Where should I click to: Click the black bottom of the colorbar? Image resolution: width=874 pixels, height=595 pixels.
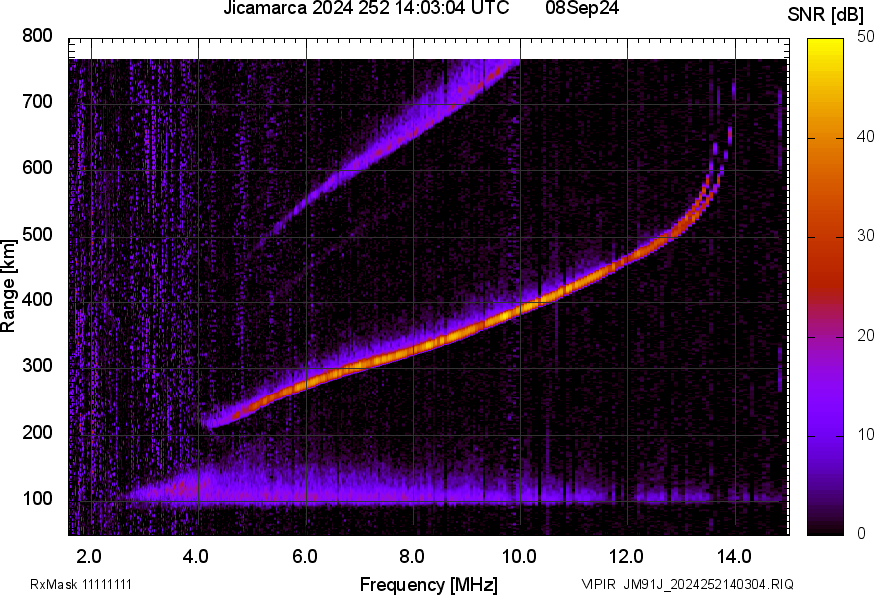pos(826,525)
